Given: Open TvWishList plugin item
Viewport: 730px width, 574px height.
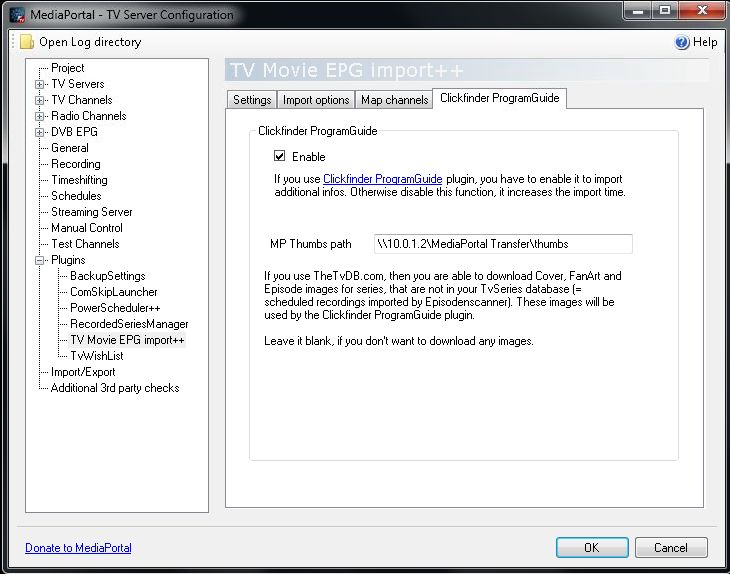Looking at the screenshot, I should [x=97, y=356].
